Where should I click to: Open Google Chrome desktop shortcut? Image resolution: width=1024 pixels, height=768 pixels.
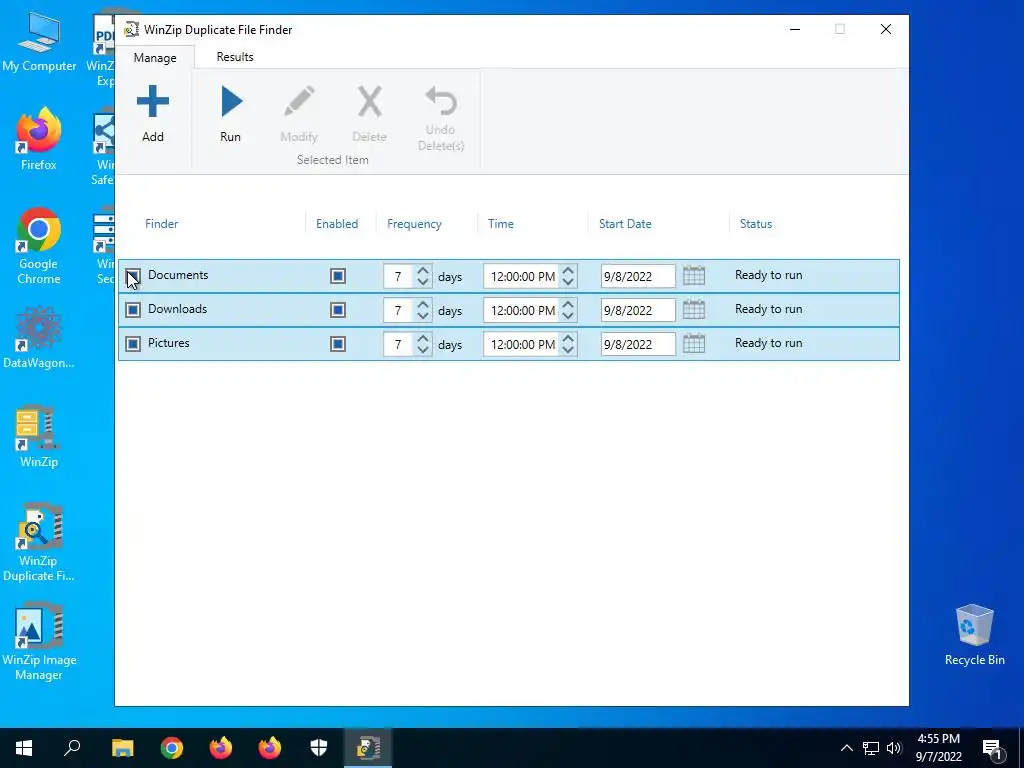[39, 246]
